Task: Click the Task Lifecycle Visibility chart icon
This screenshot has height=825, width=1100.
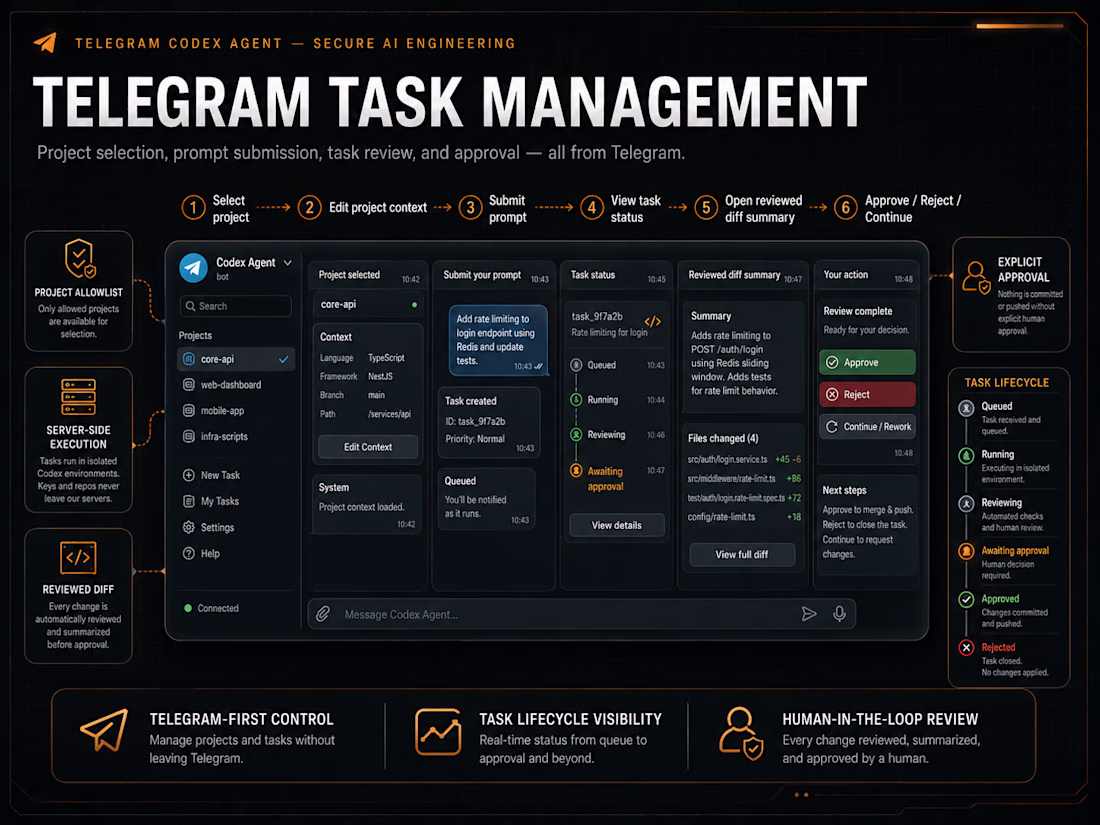Action: tap(438, 732)
